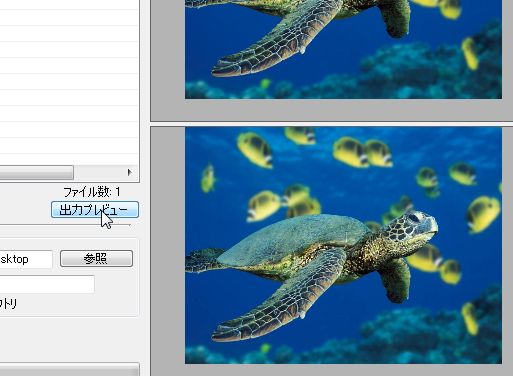Click the file list horizontal scrollbar thumb
Viewport: 513px width, 376px height.
coord(37,172)
